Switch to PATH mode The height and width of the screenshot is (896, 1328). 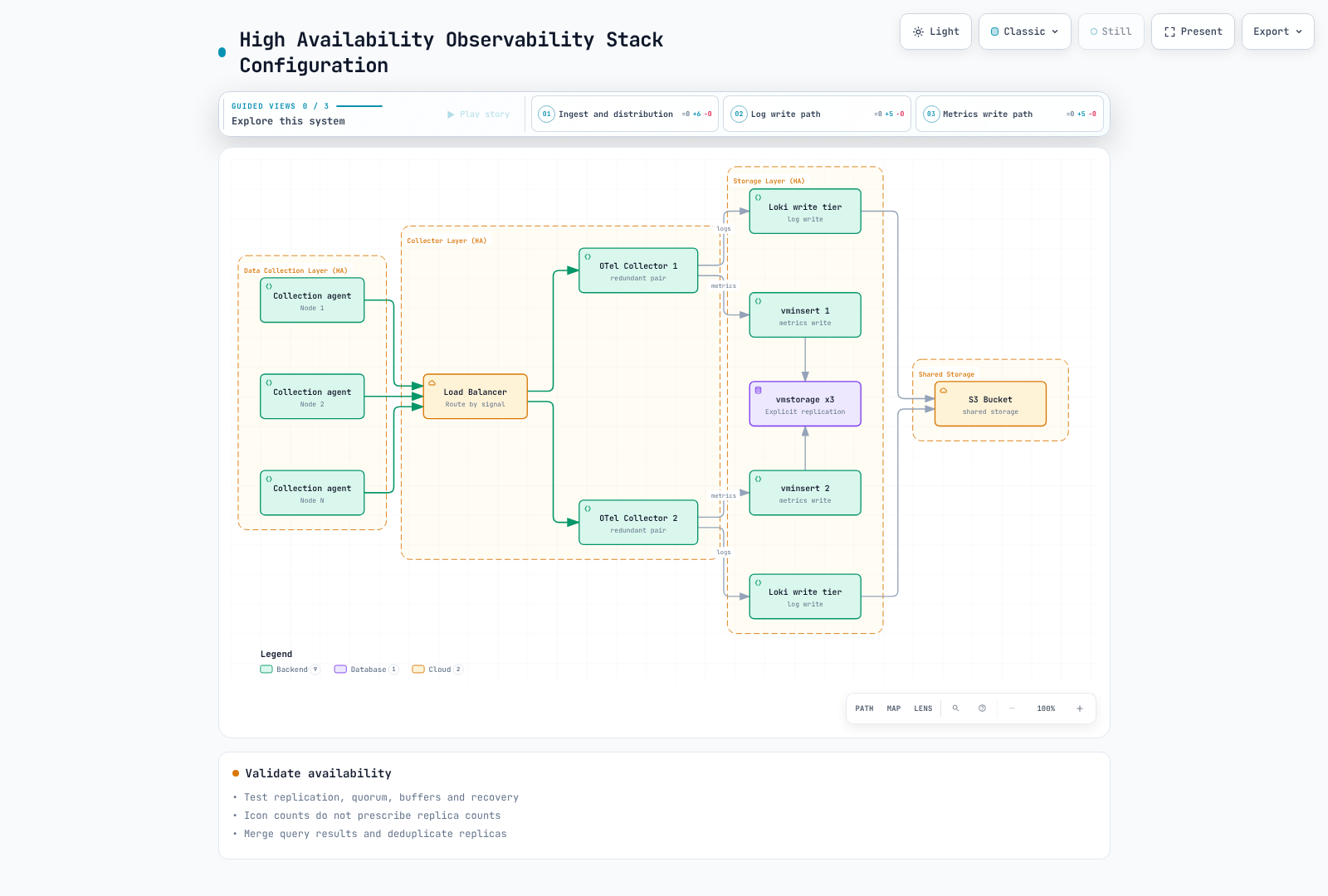click(x=864, y=709)
